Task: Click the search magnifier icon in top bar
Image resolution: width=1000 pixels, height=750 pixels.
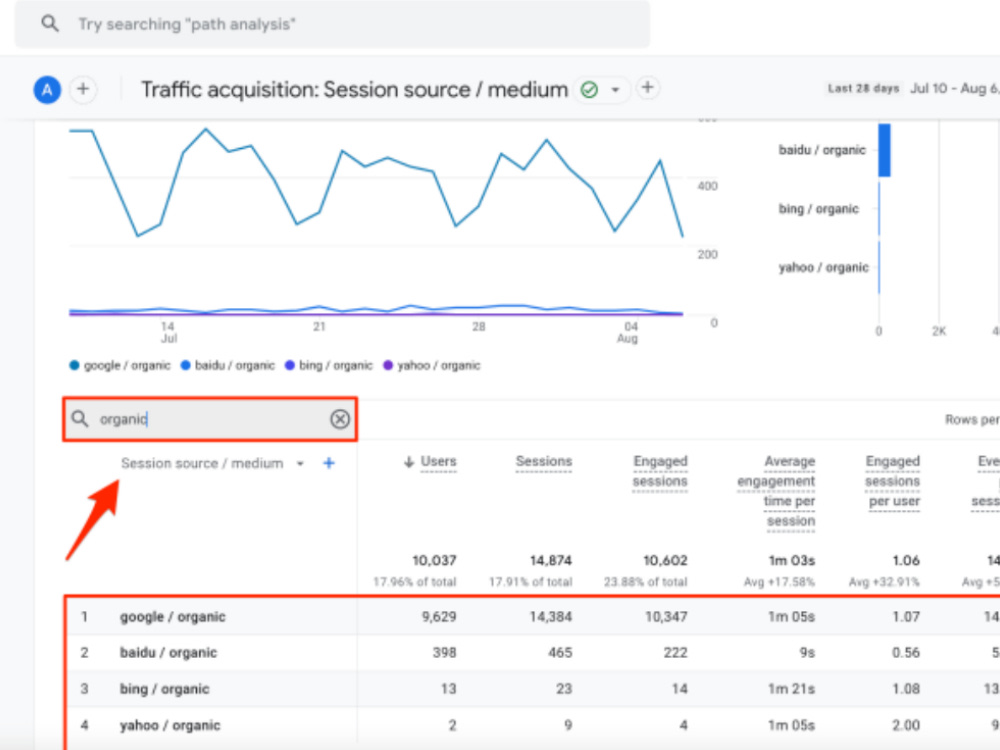Action: coord(49,24)
